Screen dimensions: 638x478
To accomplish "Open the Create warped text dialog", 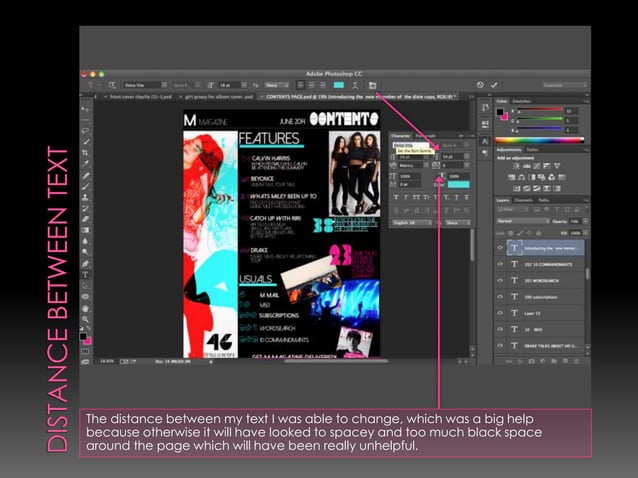I will (355, 85).
